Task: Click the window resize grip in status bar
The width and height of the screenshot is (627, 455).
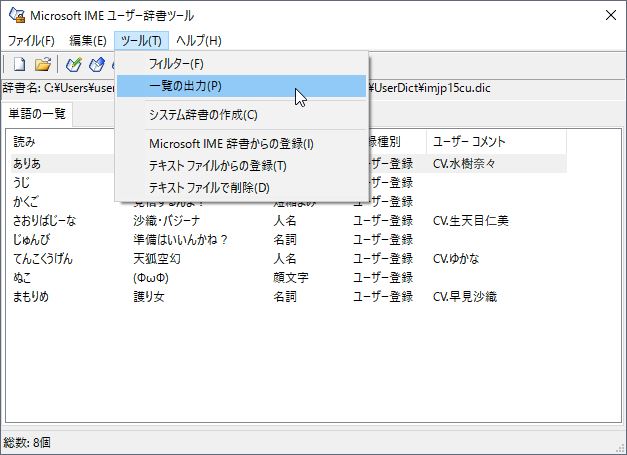Action: click(621, 448)
